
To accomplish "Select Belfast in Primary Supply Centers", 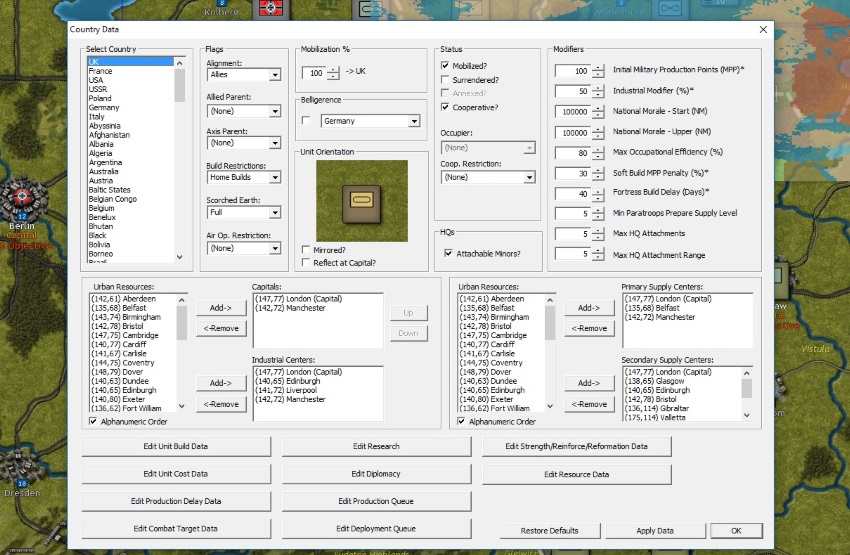I will tap(651, 308).
